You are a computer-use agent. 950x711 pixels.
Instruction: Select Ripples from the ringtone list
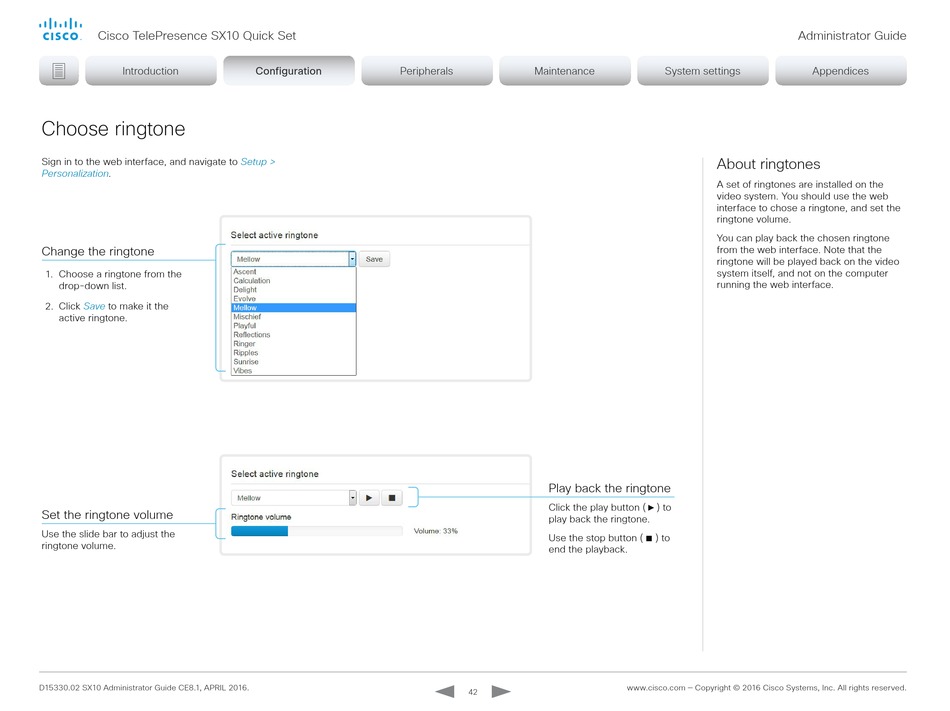click(x=246, y=353)
